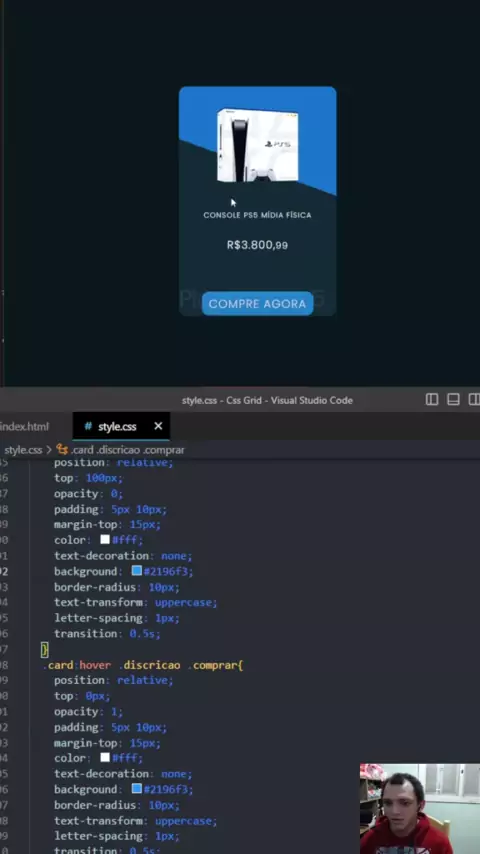
Task: Click the closing brace of the first rule
Action: (45, 649)
